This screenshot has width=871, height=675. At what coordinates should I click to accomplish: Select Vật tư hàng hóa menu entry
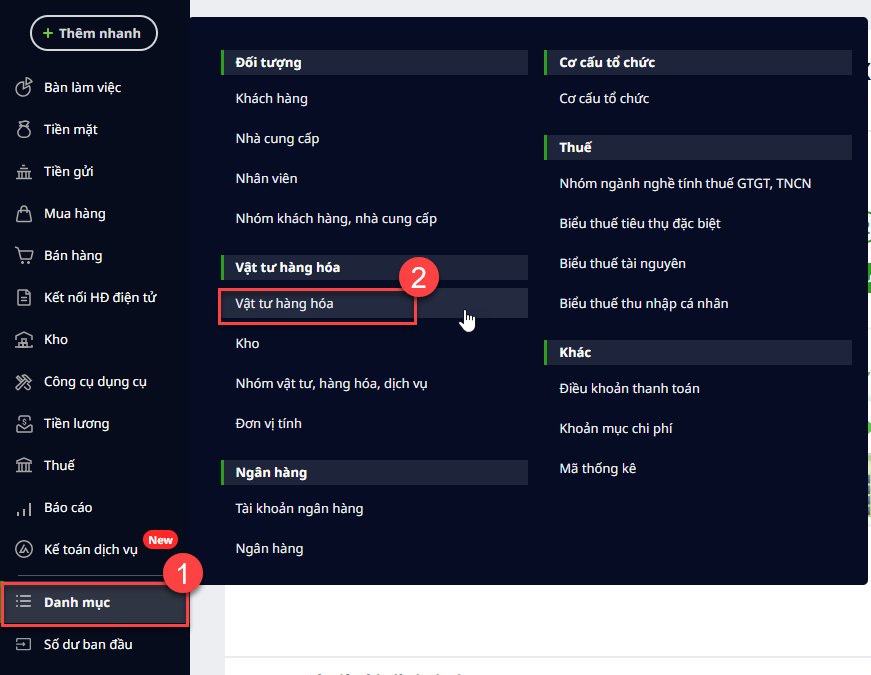point(284,303)
